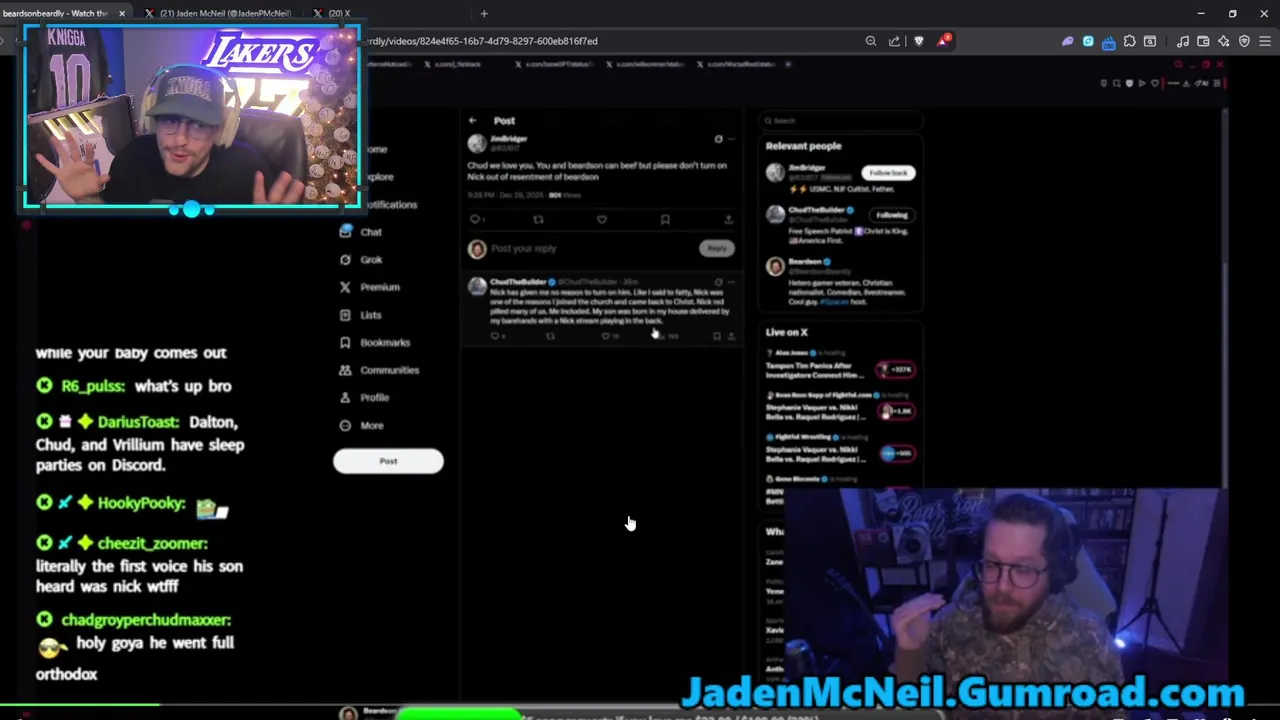The height and width of the screenshot is (720, 1280).
Task: Click share icon on JimBridger's post
Action: (x=728, y=219)
